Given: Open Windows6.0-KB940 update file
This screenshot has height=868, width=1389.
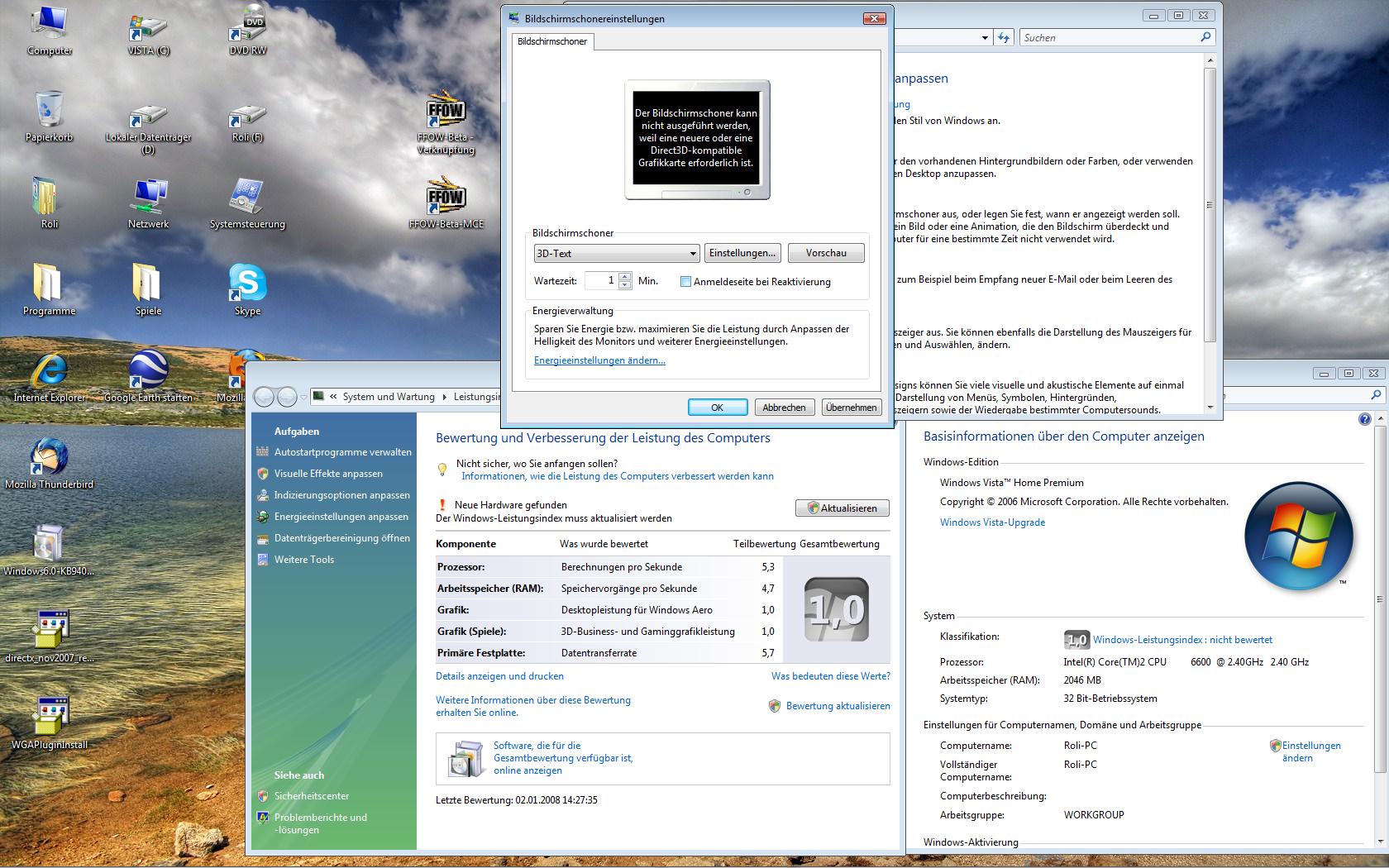Looking at the screenshot, I should coord(49,551).
